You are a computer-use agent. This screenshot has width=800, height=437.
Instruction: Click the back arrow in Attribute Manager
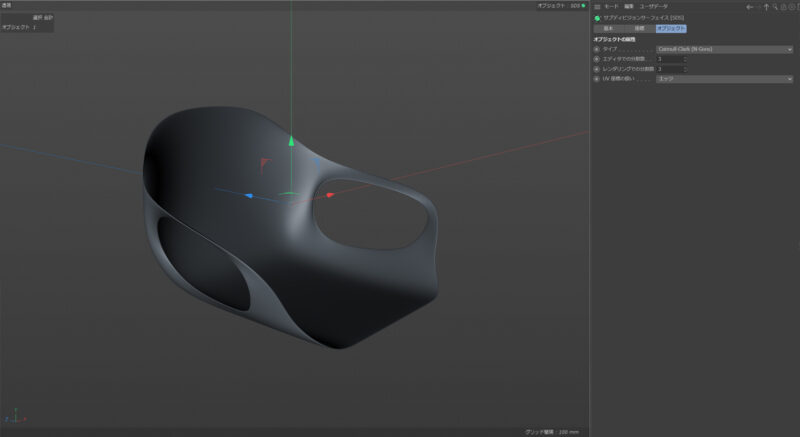pos(749,7)
